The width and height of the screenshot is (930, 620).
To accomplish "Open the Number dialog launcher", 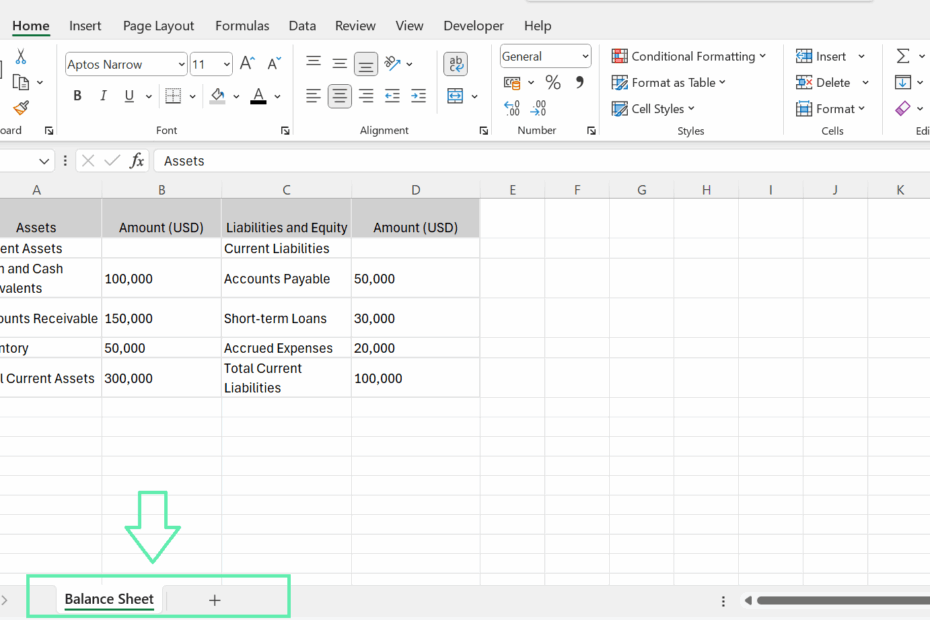I will (591, 131).
